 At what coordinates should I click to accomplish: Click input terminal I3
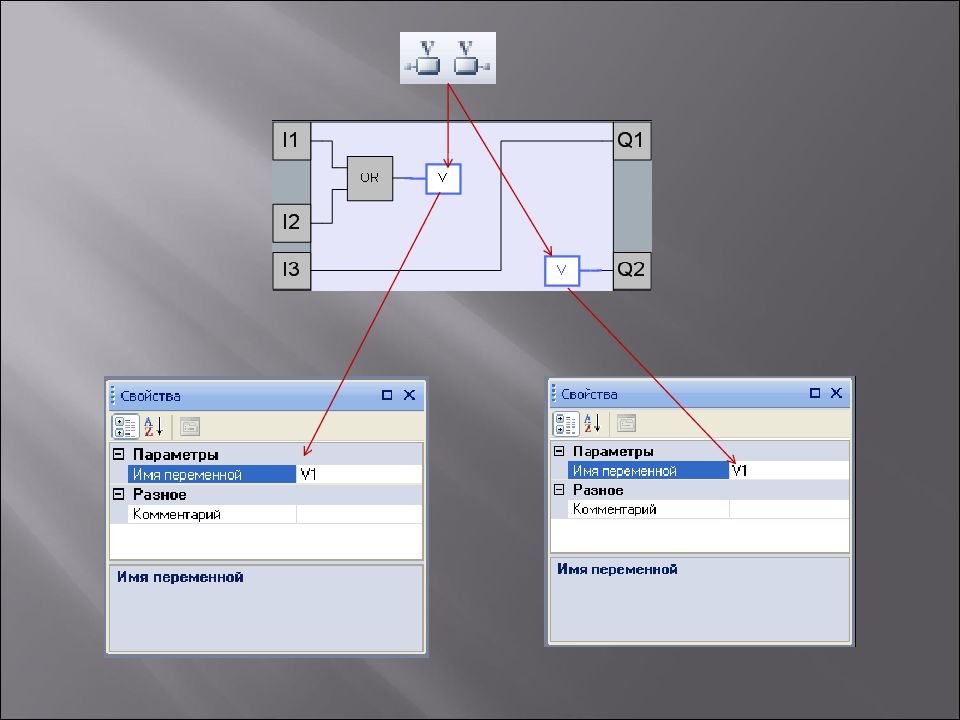point(291,270)
